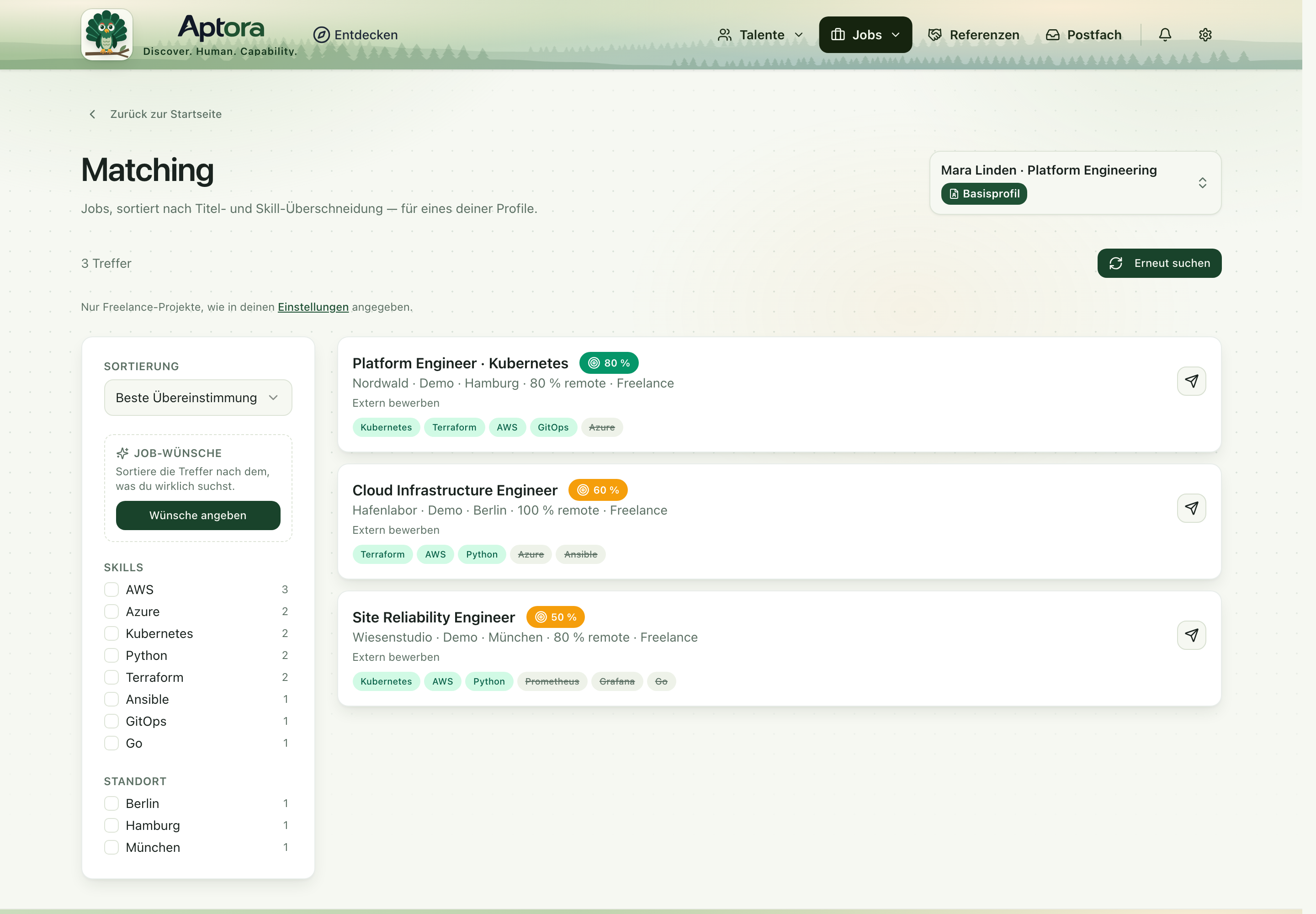
Task: Open the Beste Übereinstimmung sort dropdown
Action: pyautogui.click(x=198, y=398)
